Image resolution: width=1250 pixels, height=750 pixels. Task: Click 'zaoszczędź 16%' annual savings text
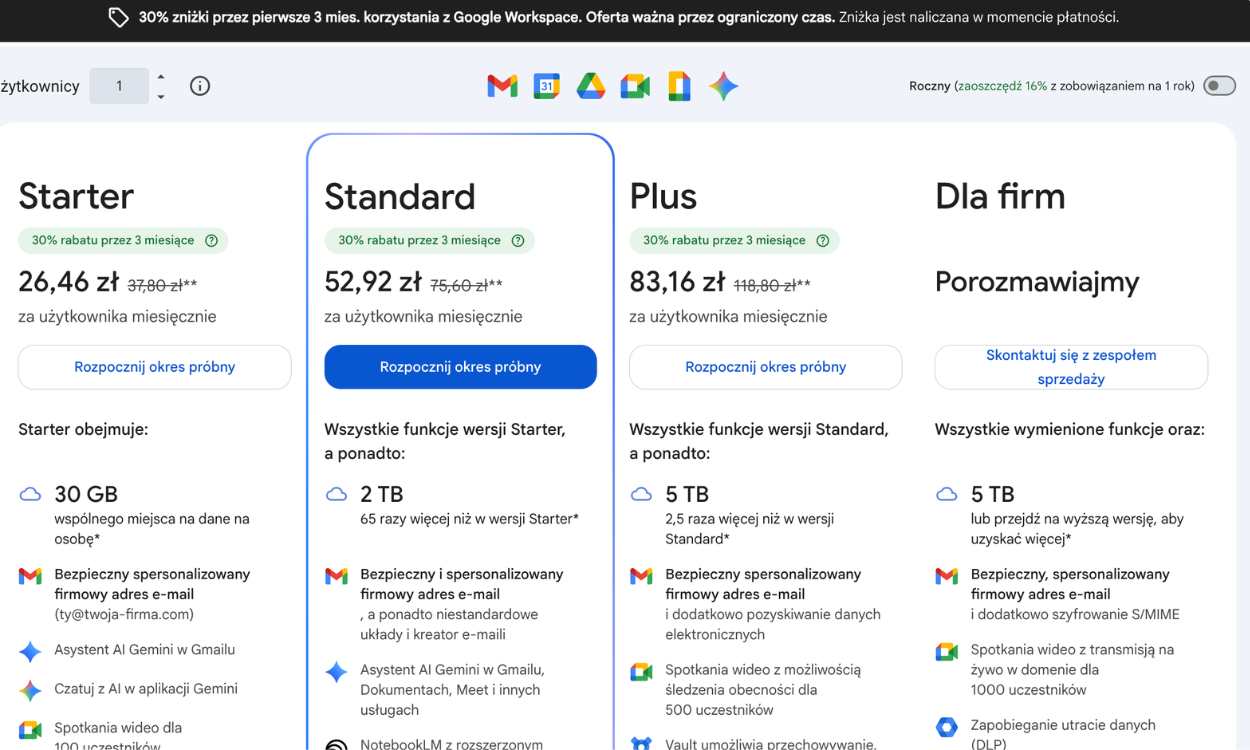point(1002,86)
